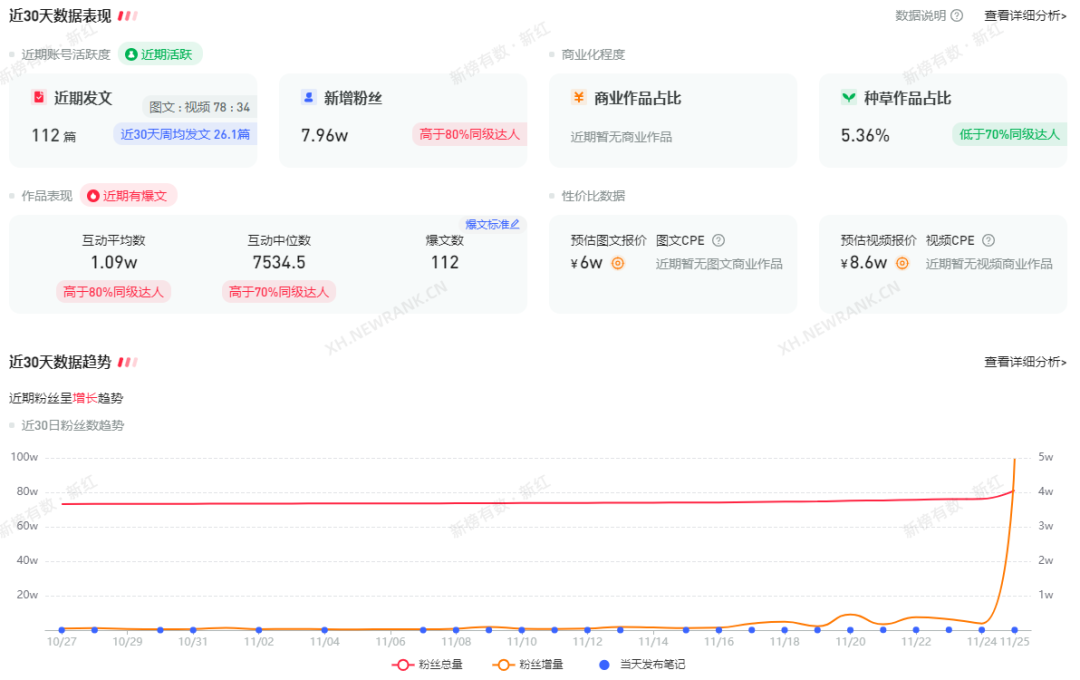
Task: Toggle the 当天发布笔记 legend series
Action: click(x=642, y=664)
